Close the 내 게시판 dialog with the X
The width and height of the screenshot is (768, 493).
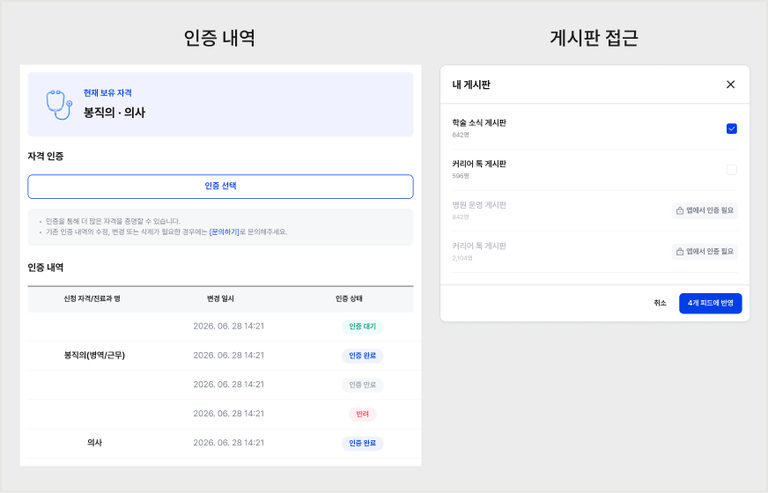730,85
